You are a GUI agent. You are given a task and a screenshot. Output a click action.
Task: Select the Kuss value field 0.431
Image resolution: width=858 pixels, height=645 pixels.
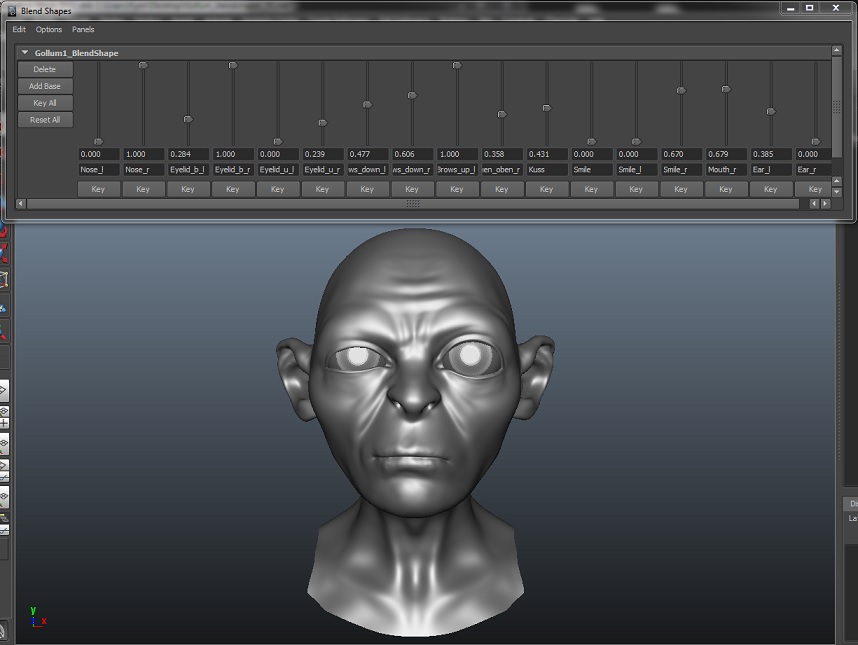[x=548, y=154]
